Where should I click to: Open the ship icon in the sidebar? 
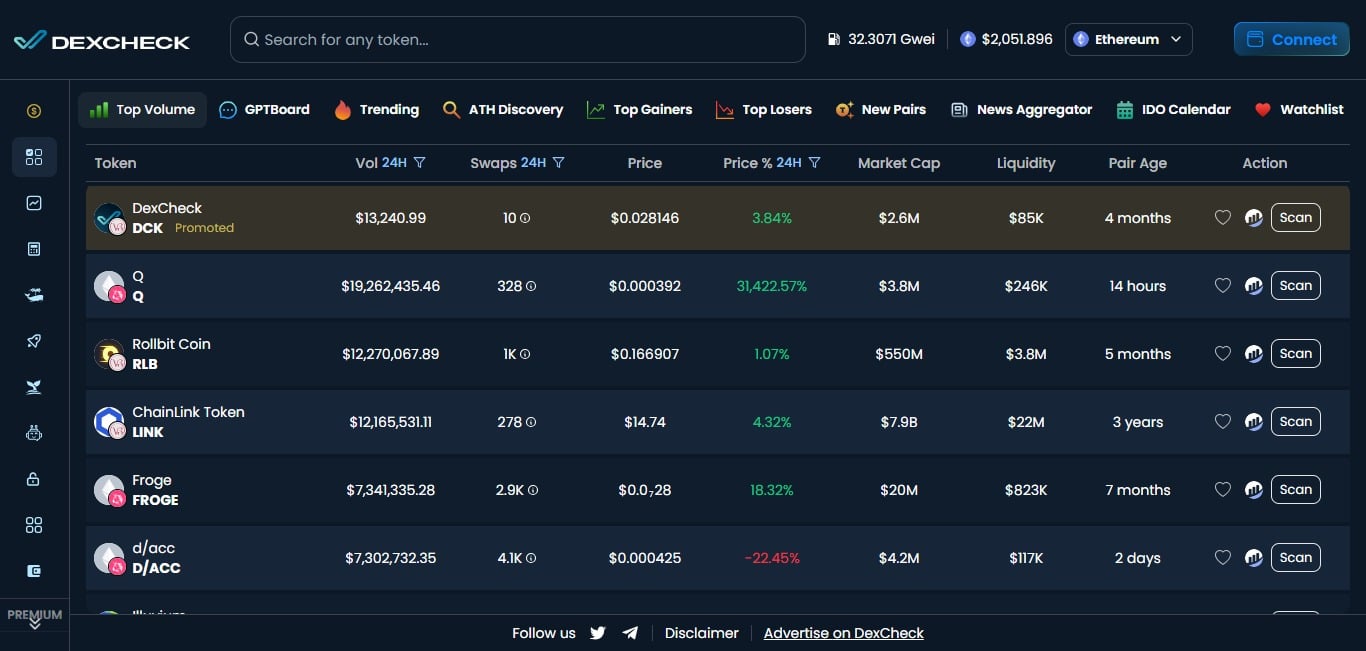[x=34, y=295]
